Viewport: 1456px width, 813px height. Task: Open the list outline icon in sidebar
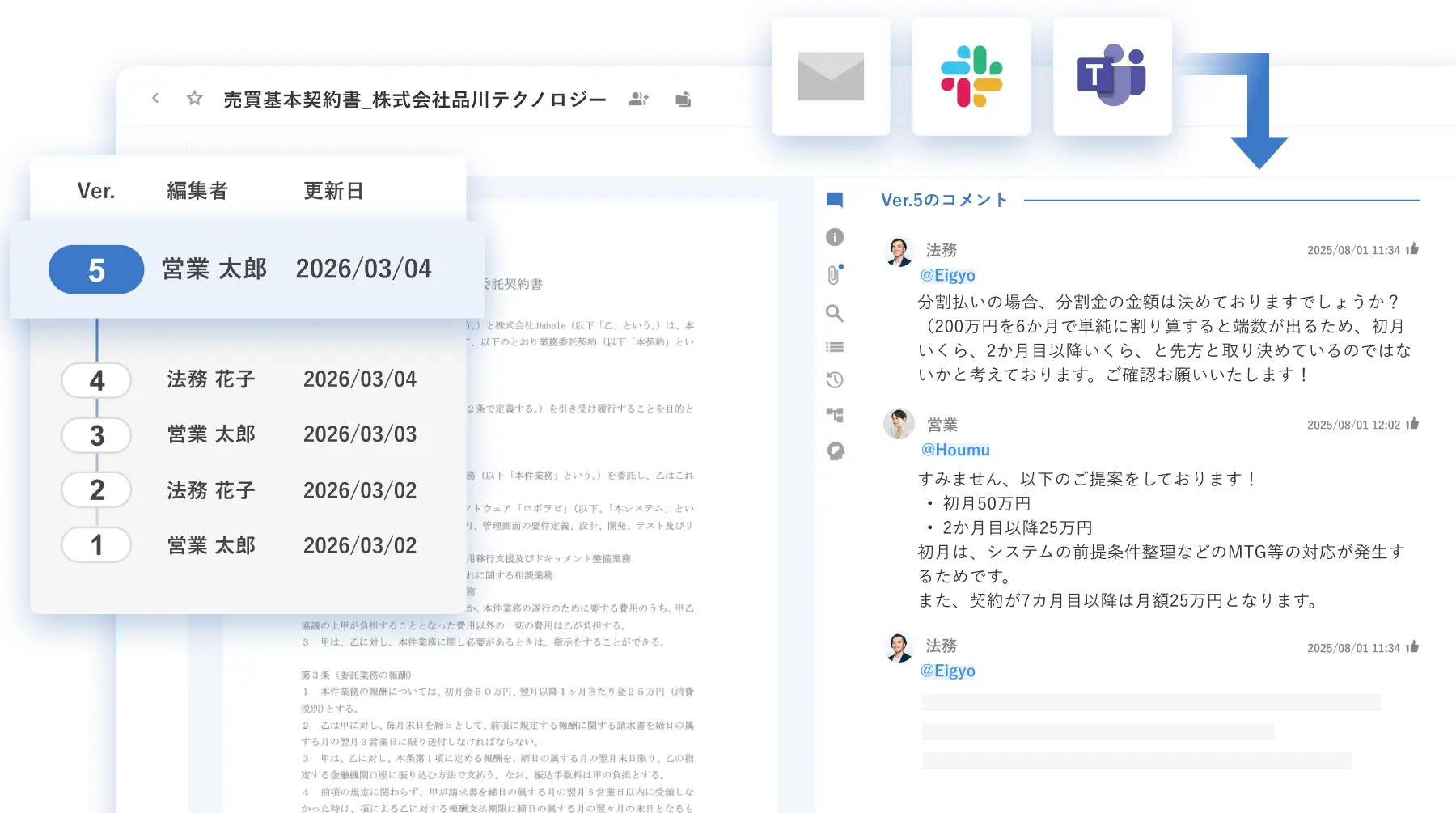point(835,347)
